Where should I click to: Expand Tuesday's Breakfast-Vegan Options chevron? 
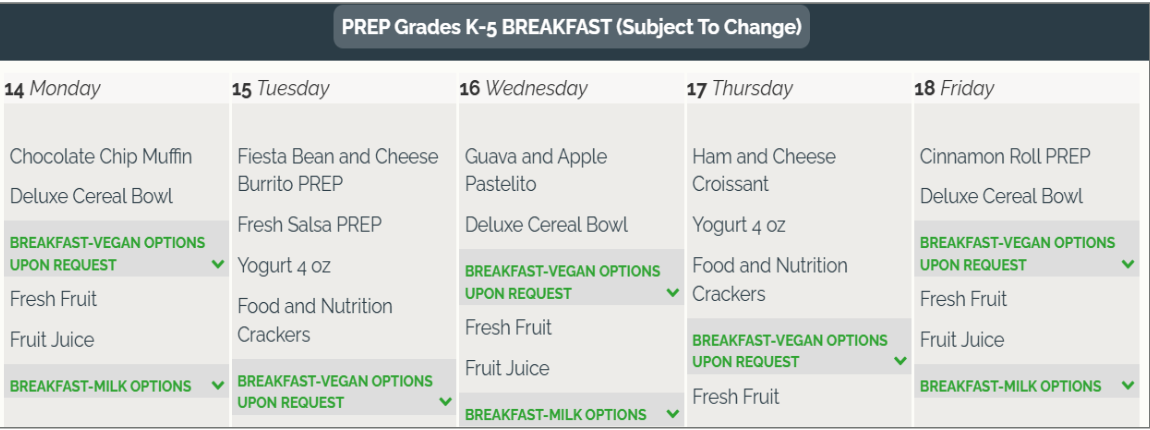(445, 402)
